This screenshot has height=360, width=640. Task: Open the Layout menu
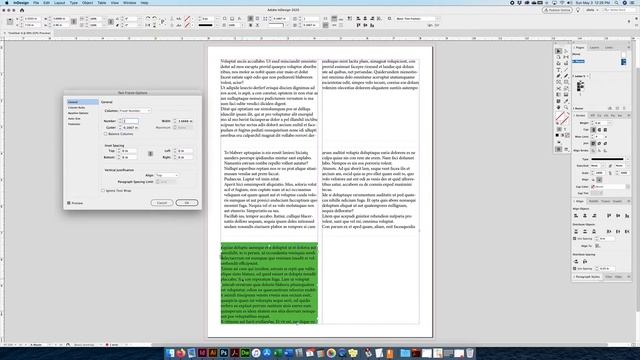click(60, 3)
